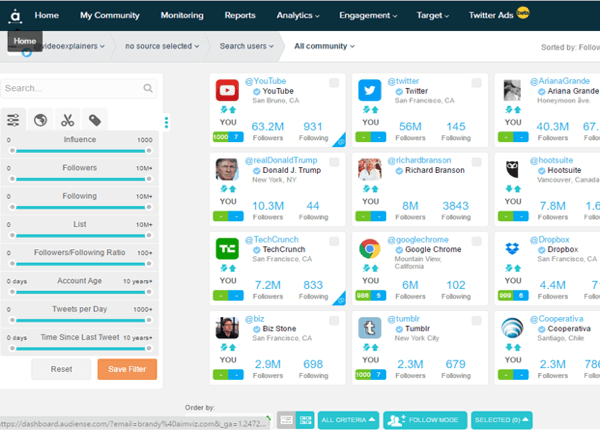Click the Twitter Ads beta badge

(523, 13)
